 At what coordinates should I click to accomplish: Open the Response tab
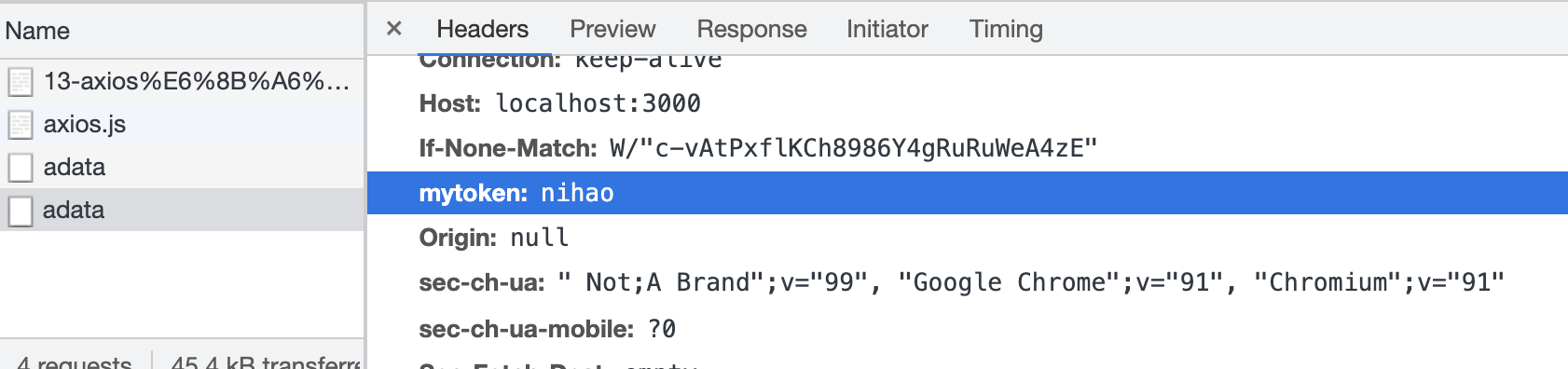(x=751, y=29)
